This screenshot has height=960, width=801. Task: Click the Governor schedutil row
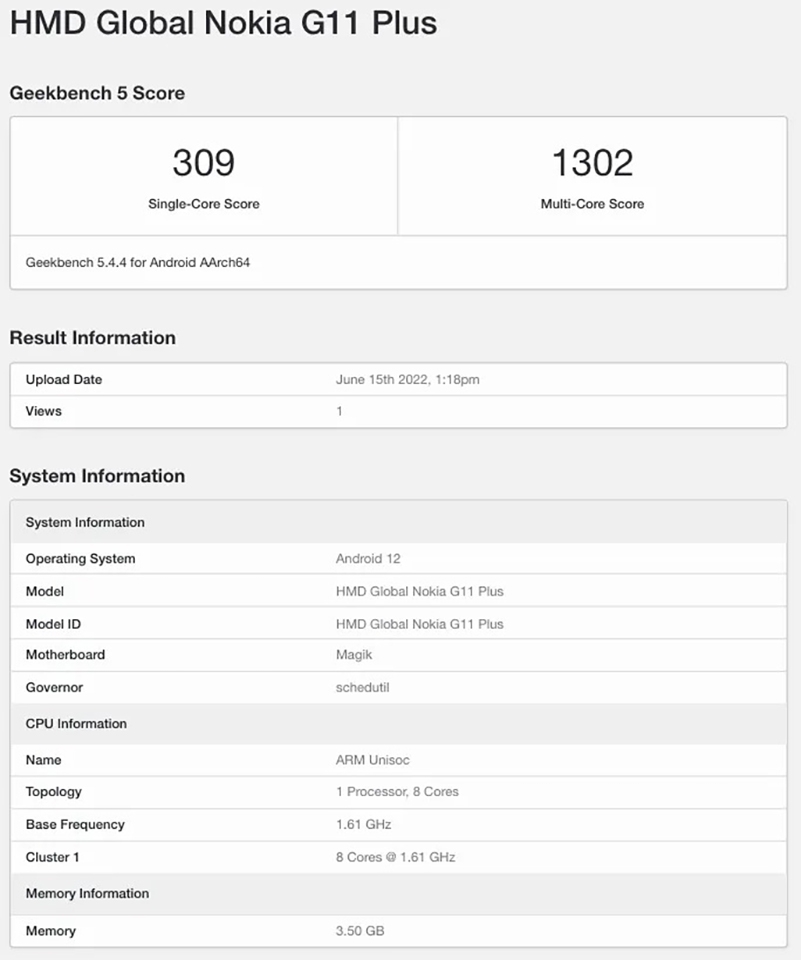400,687
